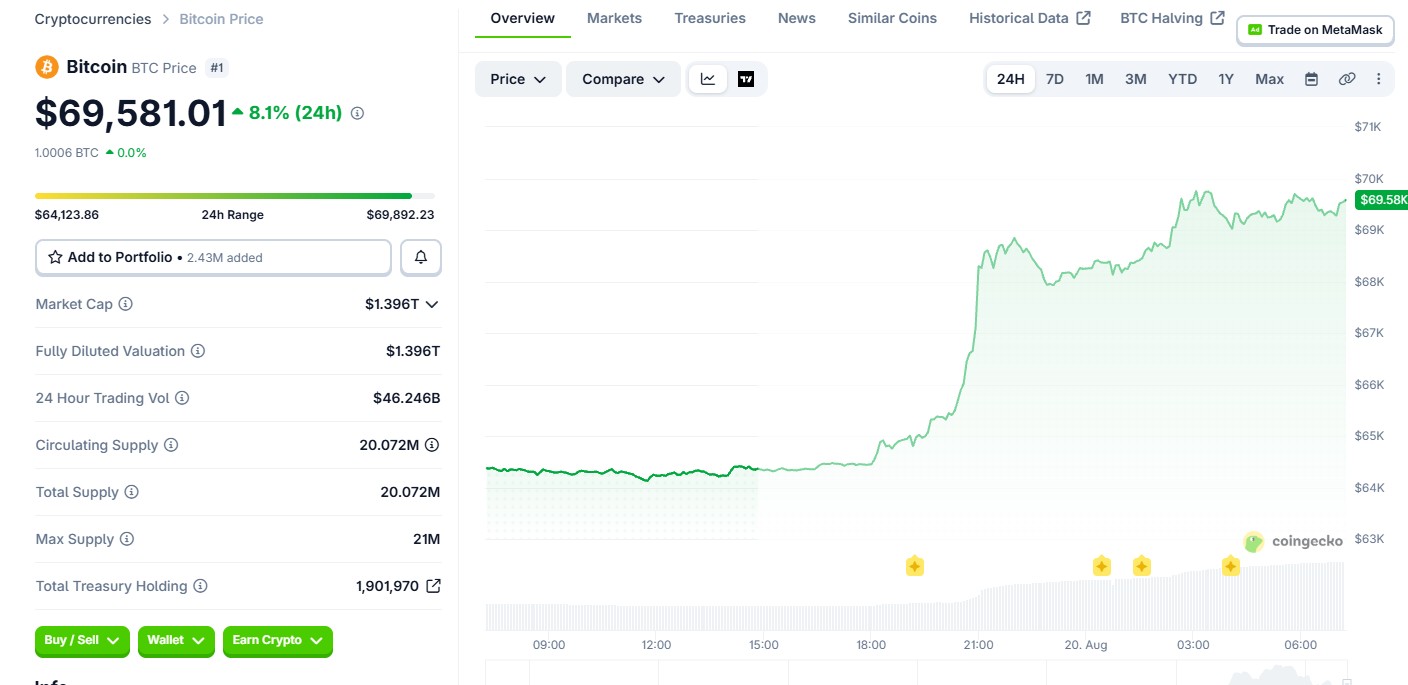Open BTC Halving external tab
The image size is (1408, 685).
pyautogui.click(x=1172, y=18)
